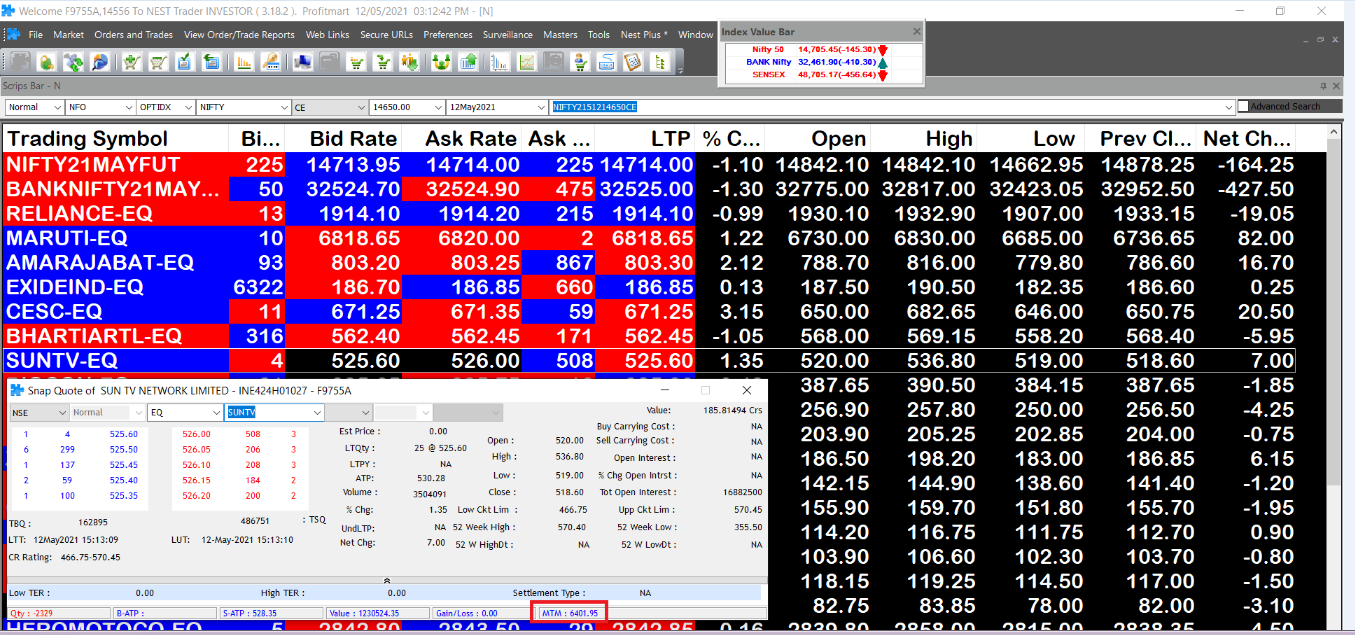Collapse Snap Quote details with double-chevron
1355x635 pixels.
click(x=388, y=580)
